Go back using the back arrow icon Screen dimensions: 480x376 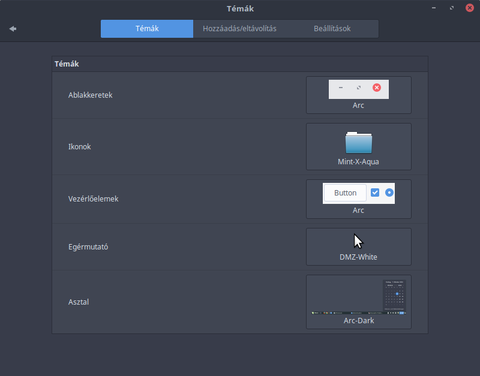click(13, 29)
